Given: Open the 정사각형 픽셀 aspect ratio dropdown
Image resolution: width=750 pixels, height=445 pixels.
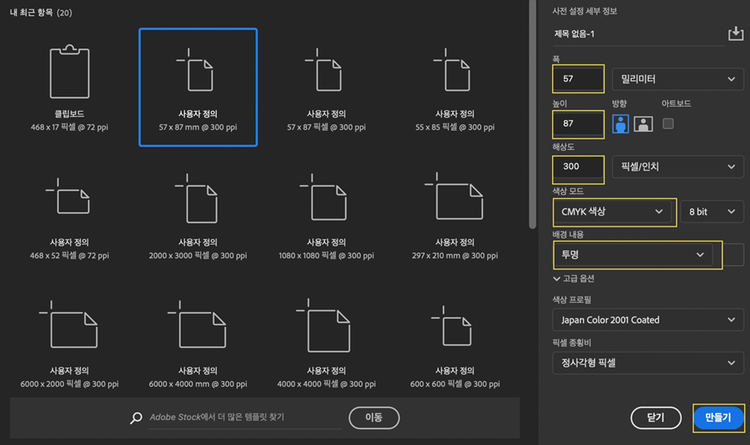Looking at the screenshot, I should pyautogui.click(x=648, y=363).
